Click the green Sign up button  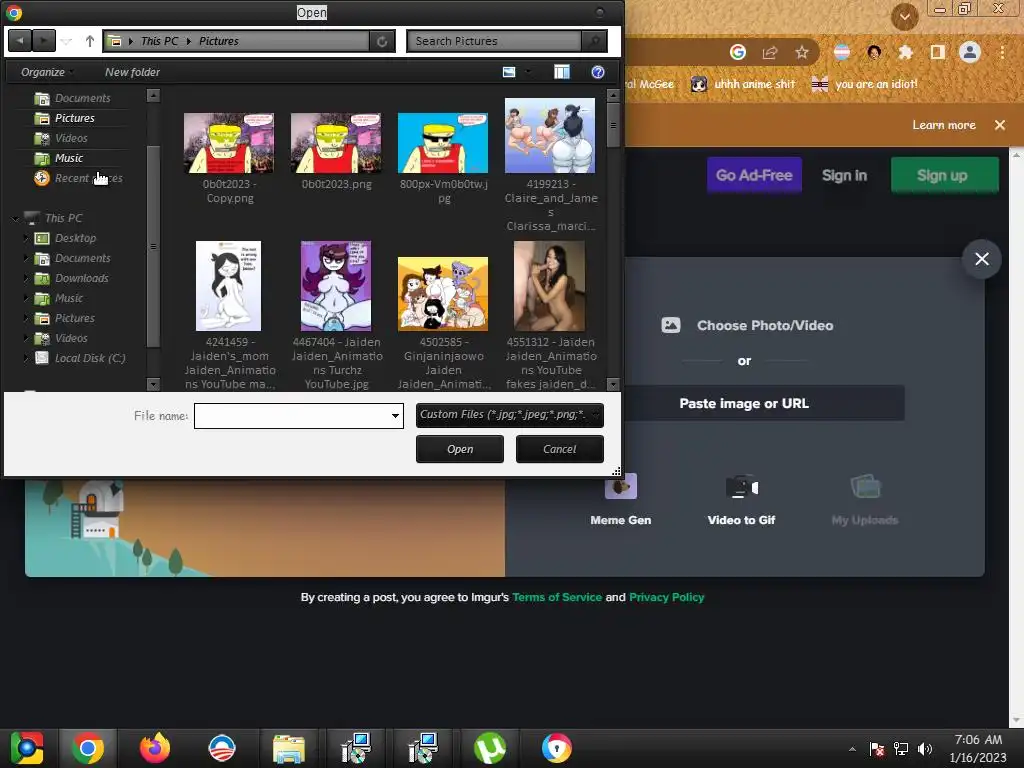[944, 175]
